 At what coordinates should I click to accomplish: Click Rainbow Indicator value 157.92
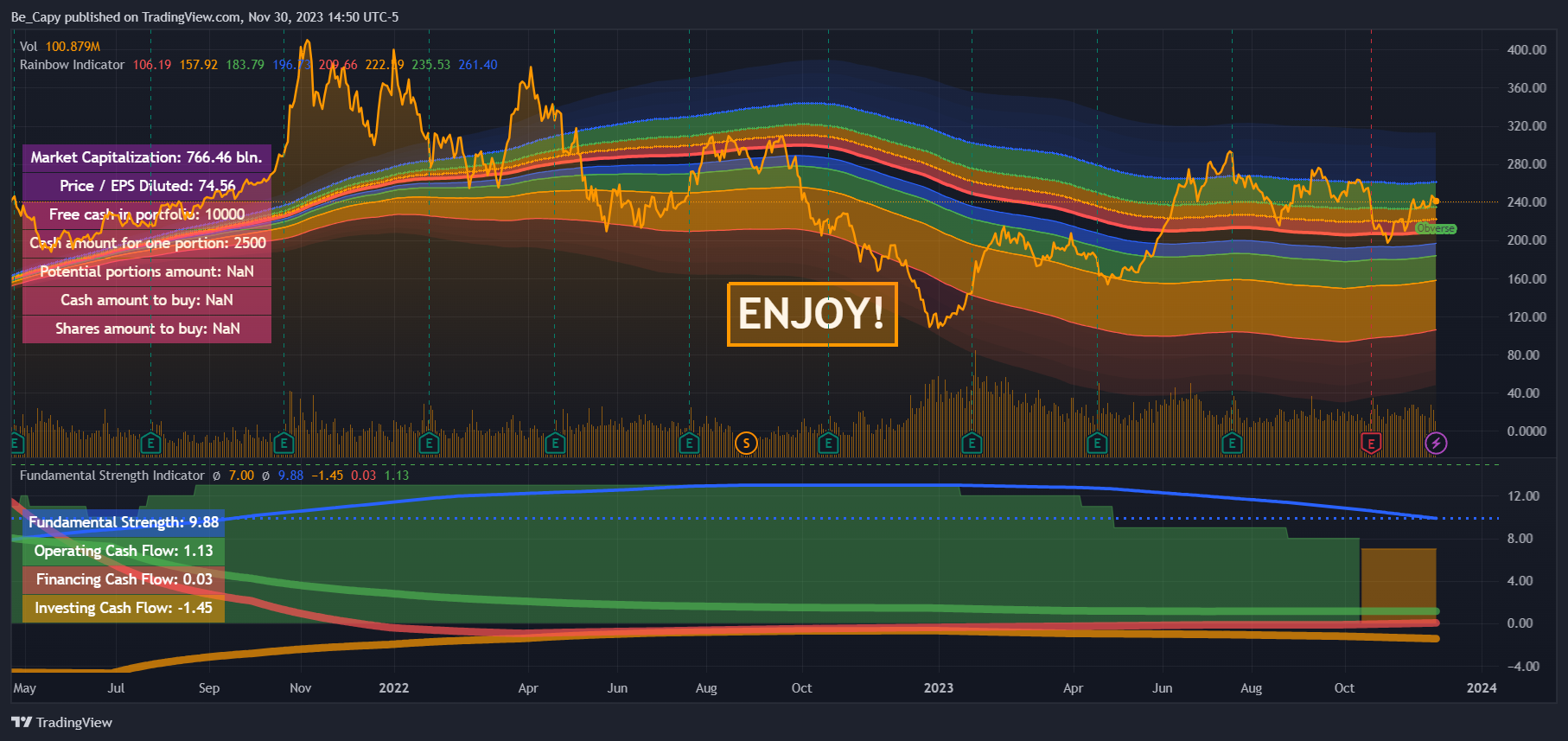199,65
